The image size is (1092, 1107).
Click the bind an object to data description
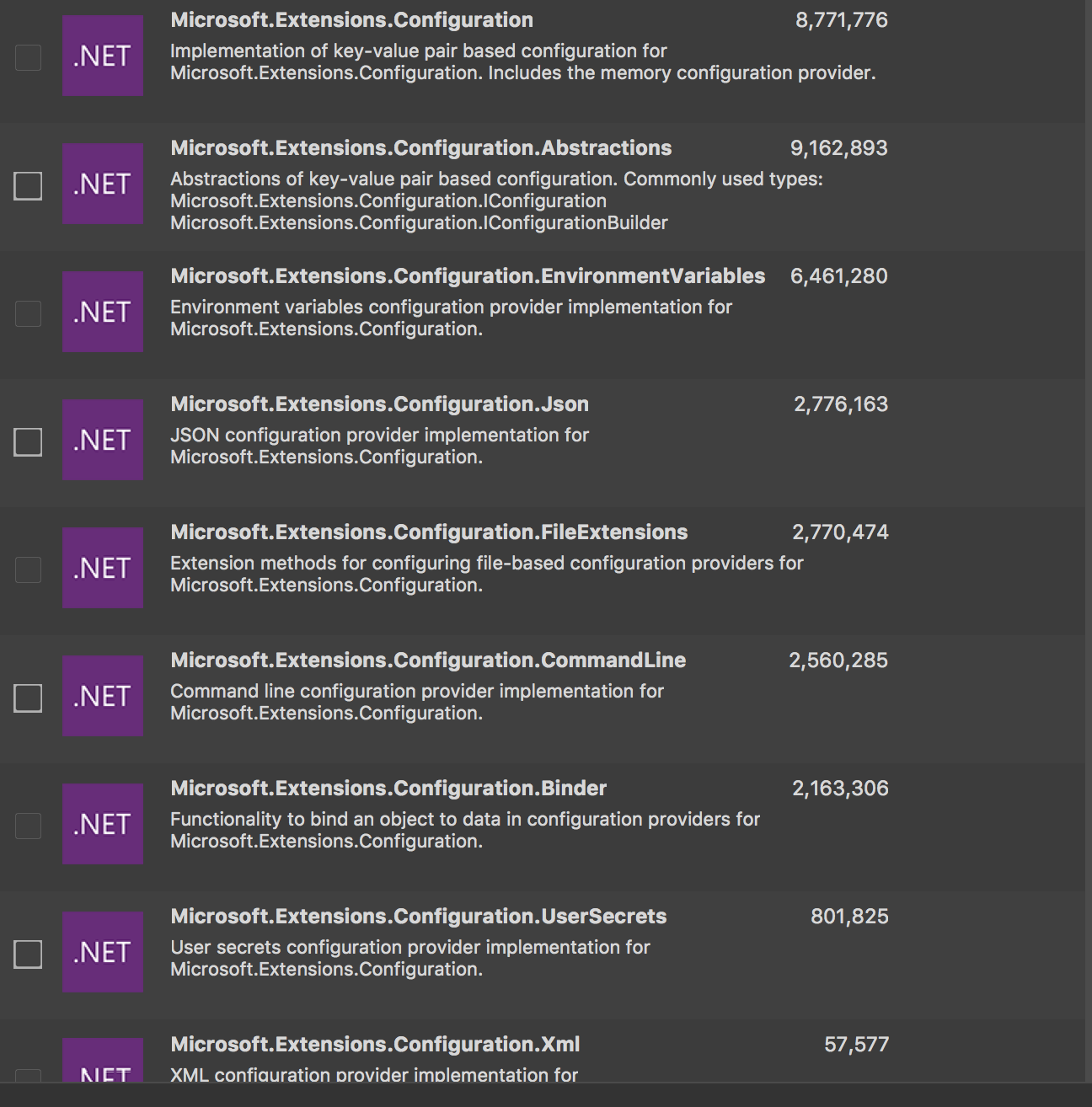(465, 831)
